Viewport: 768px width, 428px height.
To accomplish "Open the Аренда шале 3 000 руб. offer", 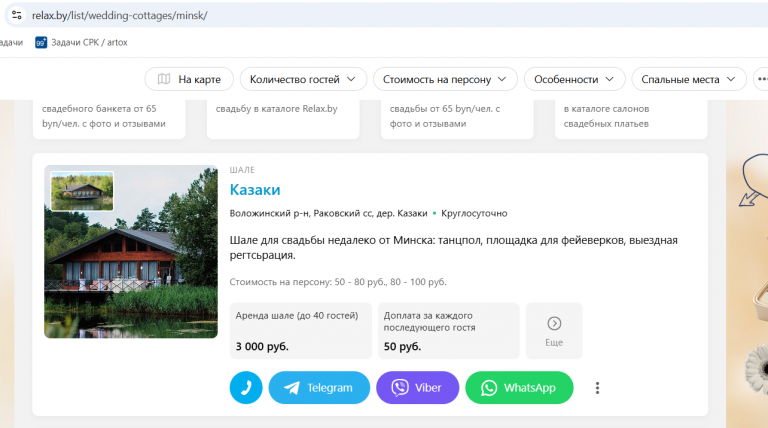I will pos(301,331).
